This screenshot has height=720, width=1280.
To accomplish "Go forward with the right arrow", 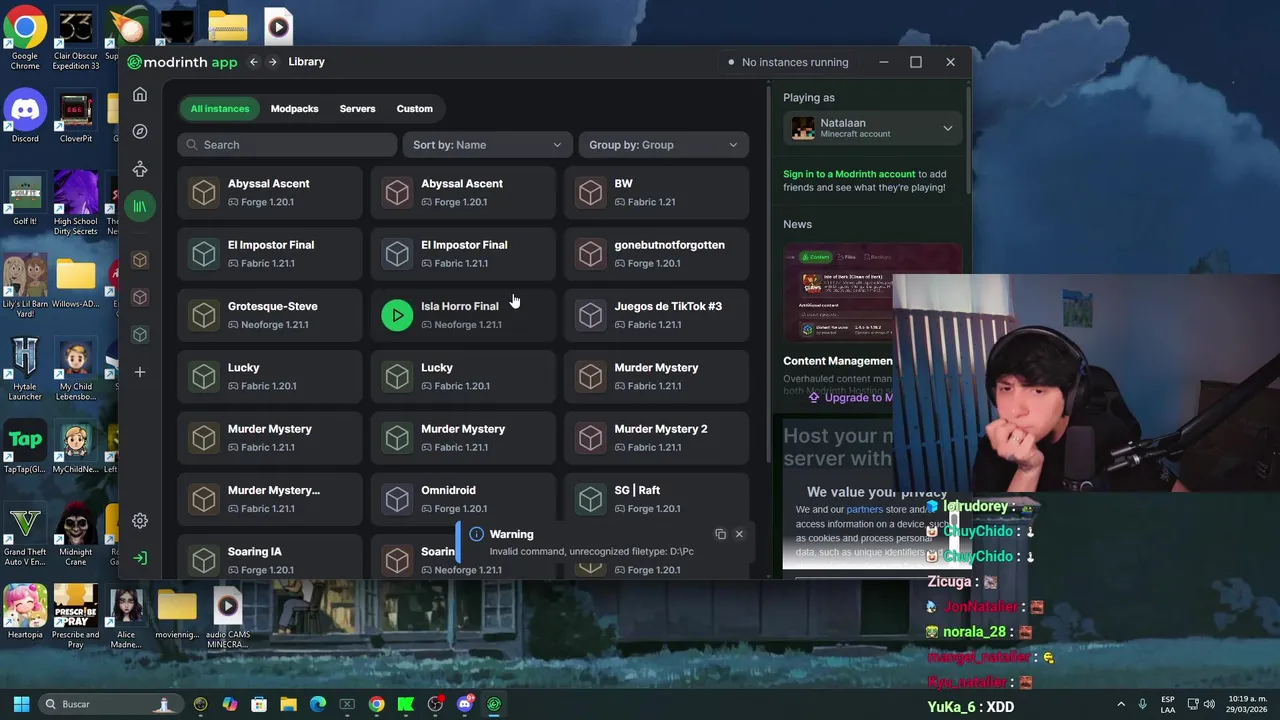I will click(272, 62).
